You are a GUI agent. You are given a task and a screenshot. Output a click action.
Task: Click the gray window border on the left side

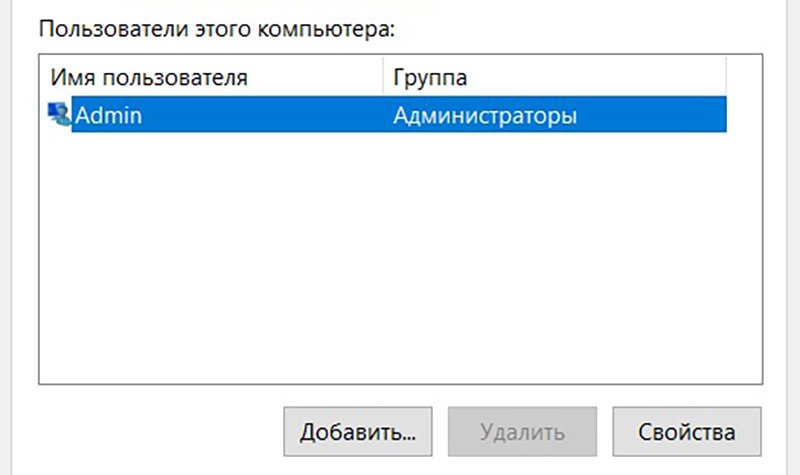tap(5, 237)
